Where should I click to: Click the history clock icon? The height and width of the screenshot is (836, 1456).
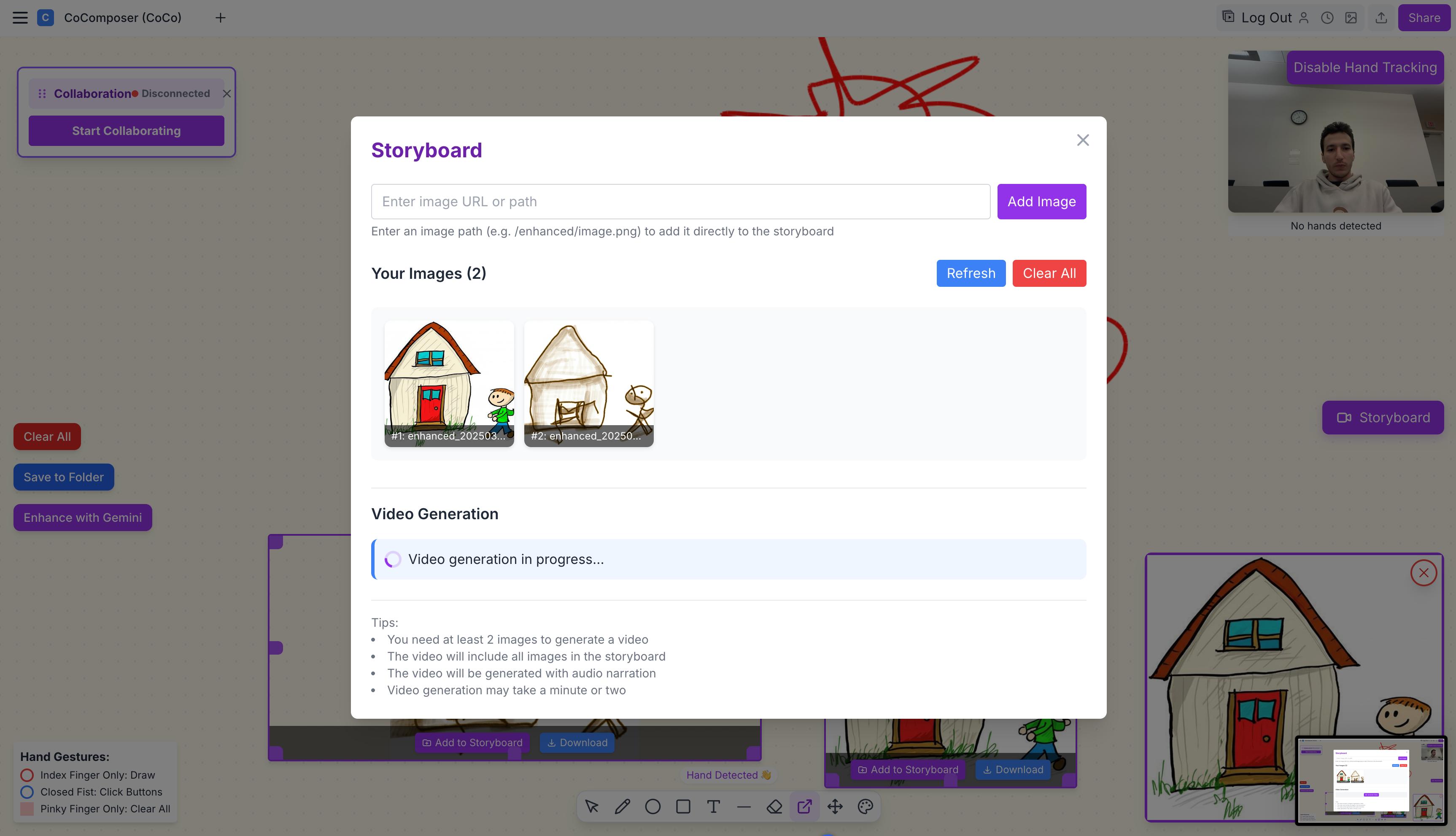[x=1327, y=18]
